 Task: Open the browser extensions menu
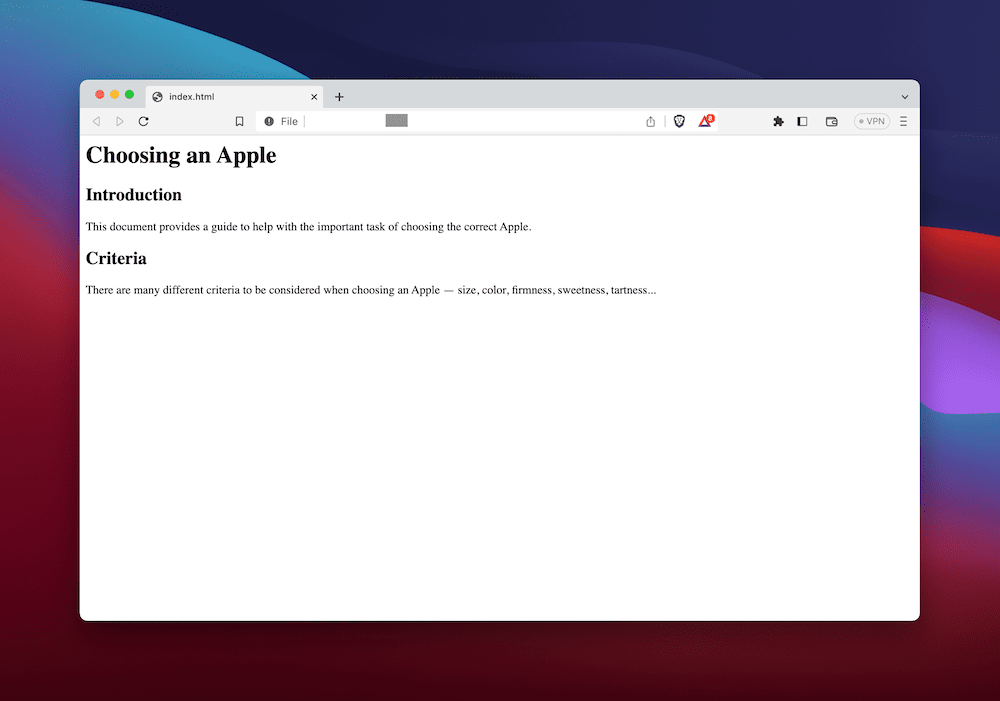778,121
